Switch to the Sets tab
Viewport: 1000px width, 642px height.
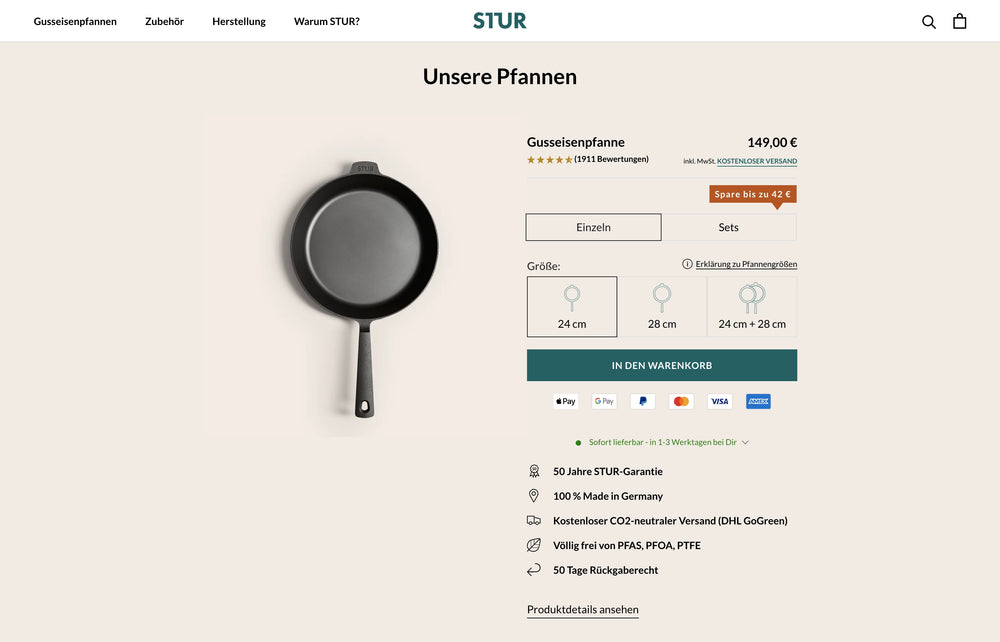[x=728, y=227]
